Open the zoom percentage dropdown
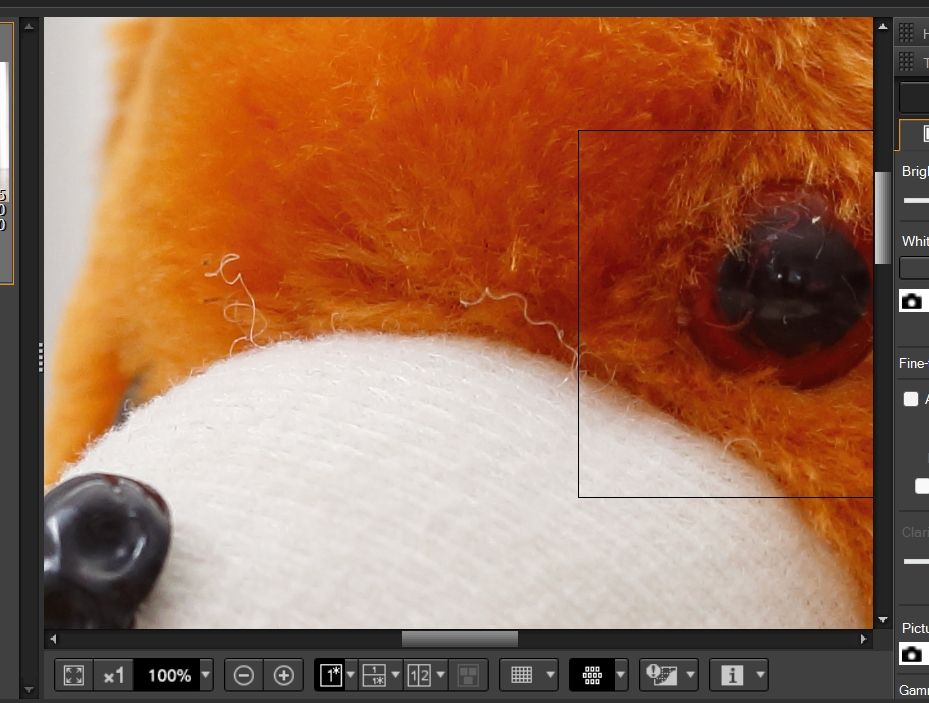 206,675
